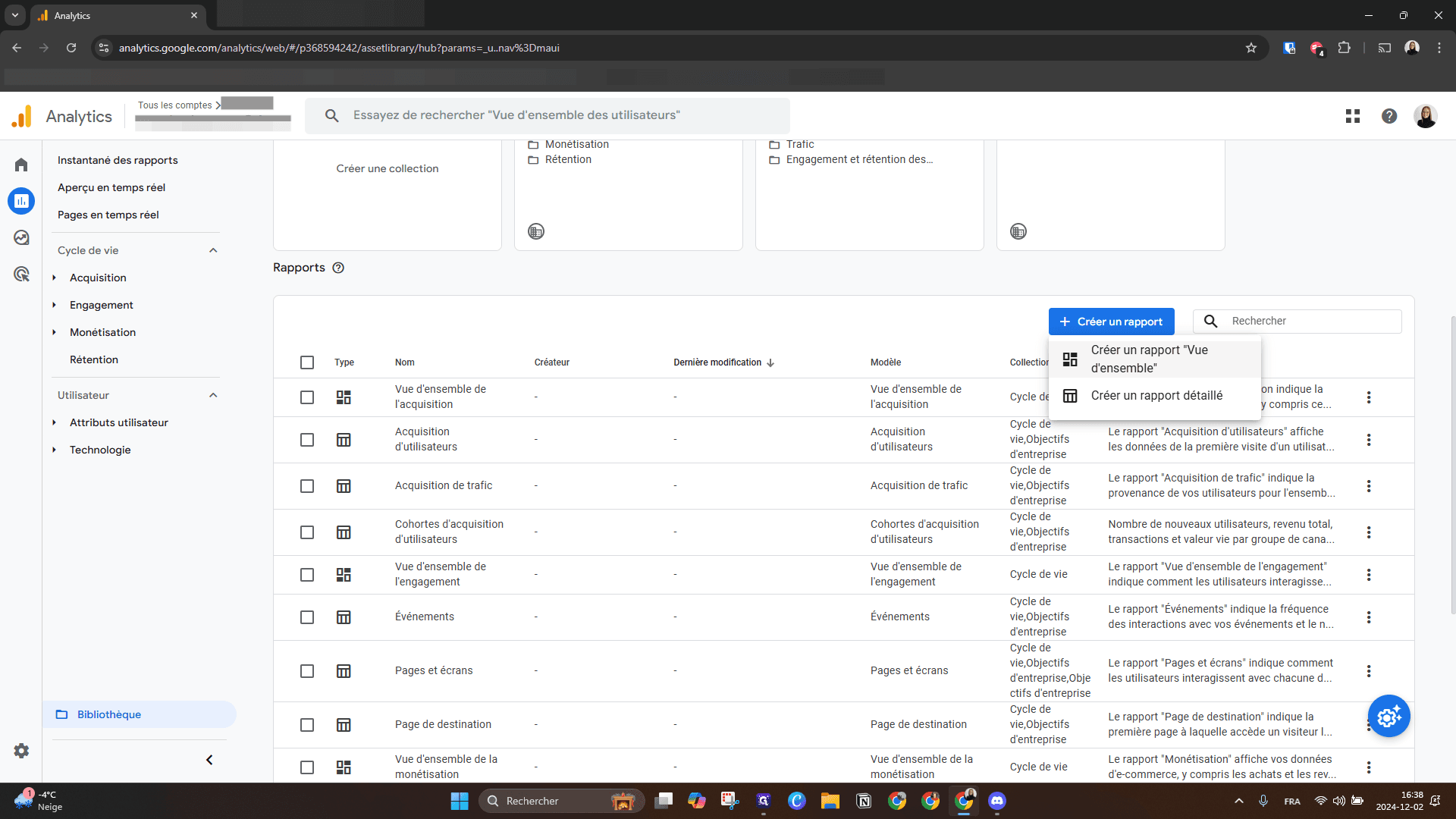This screenshot has height=819, width=1456.
Task: Open the Analytics help icon
Action: coord(1389,116)
